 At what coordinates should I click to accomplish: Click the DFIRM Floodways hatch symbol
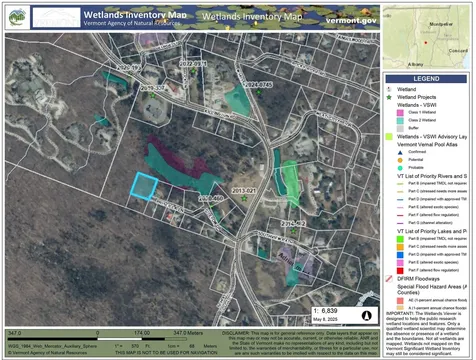pos(389,279)
